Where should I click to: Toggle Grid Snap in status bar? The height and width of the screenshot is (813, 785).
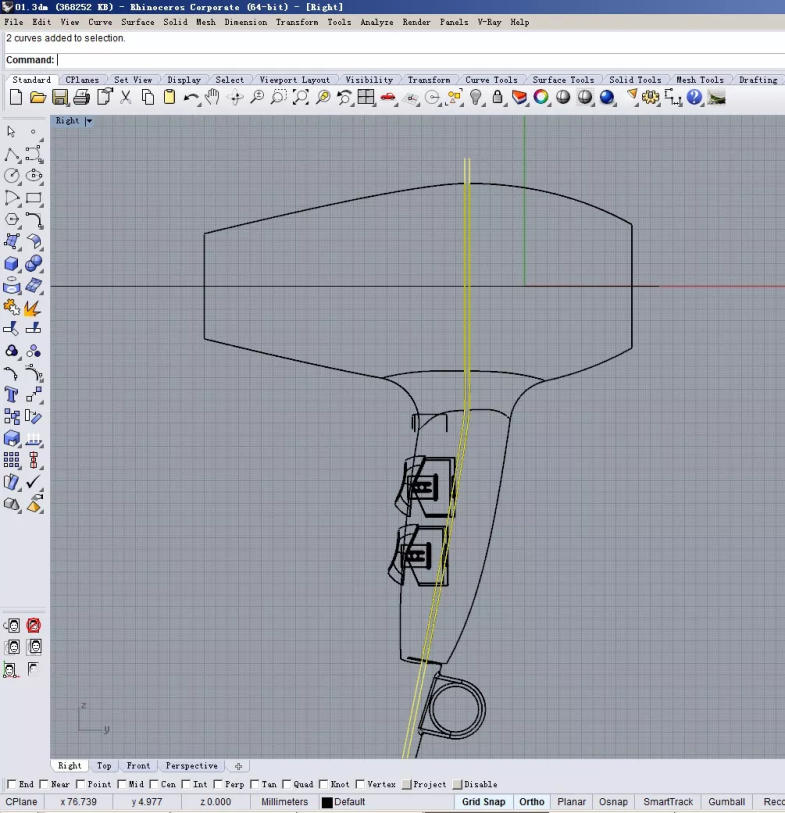483,802
